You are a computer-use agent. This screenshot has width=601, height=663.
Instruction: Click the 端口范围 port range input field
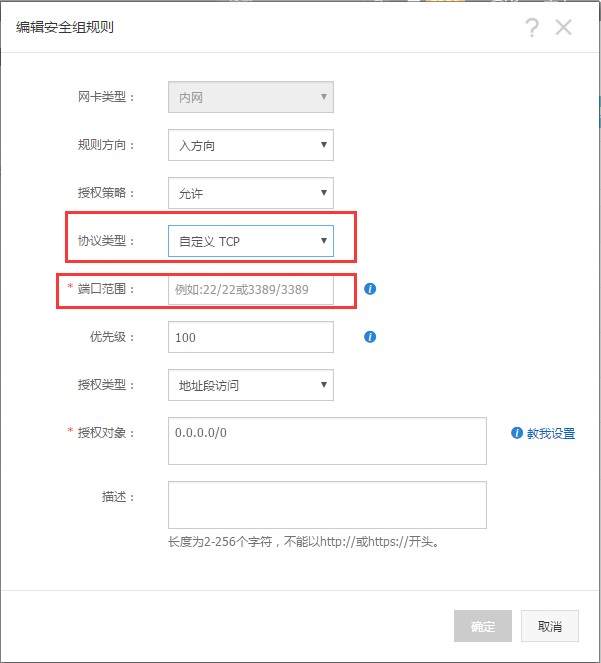coord(251,289)
